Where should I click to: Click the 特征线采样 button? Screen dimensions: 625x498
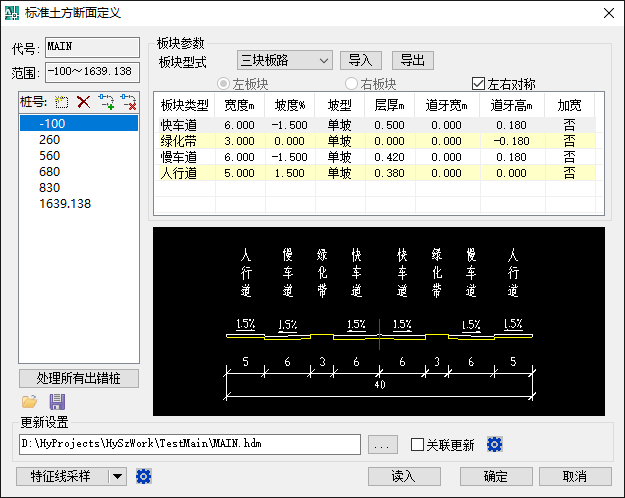point(62,476)
